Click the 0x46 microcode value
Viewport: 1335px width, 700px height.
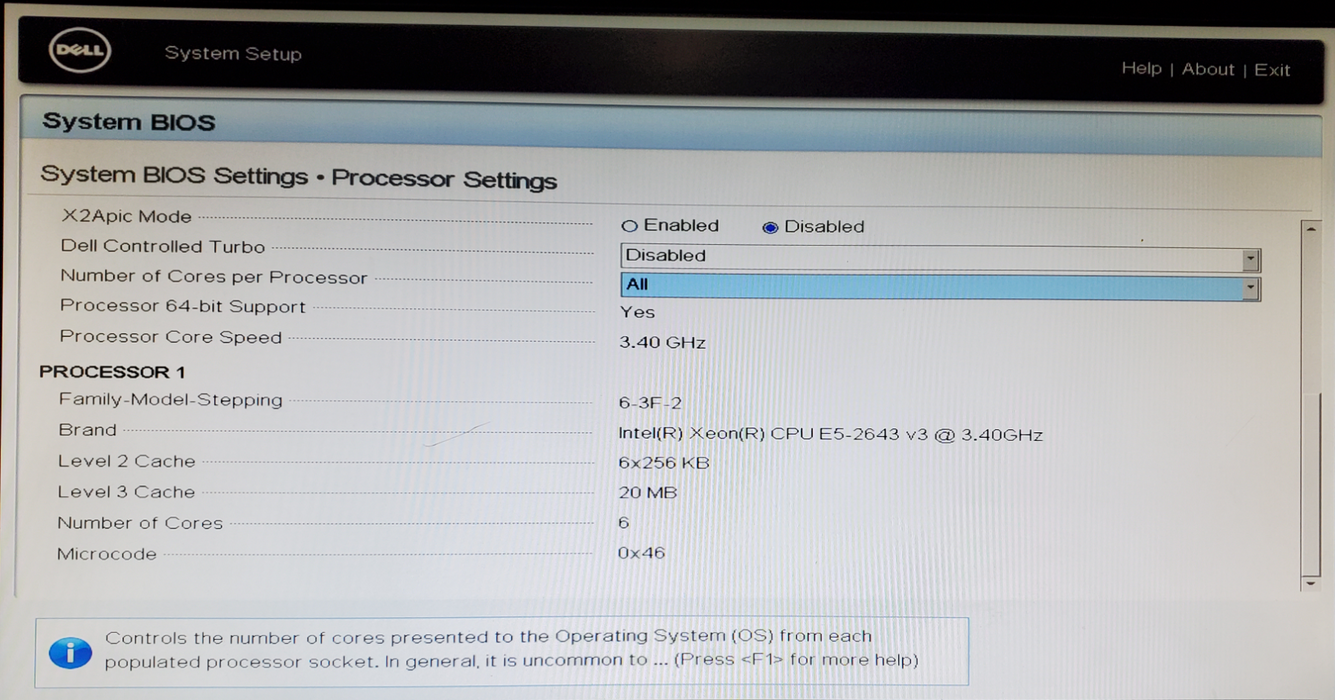pos(641,553)
